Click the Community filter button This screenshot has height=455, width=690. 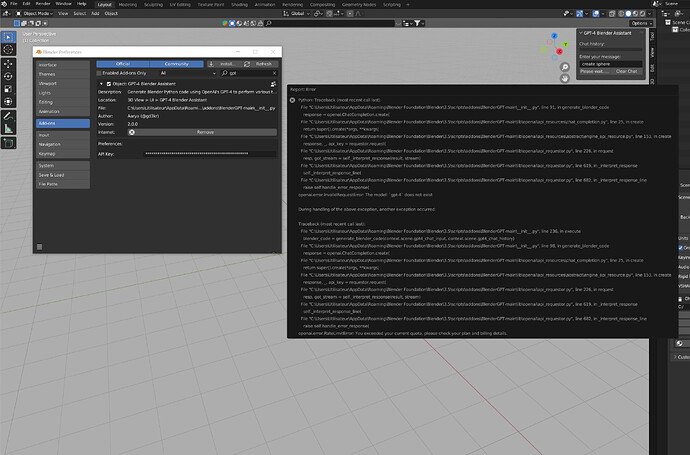tap(176, 64)
